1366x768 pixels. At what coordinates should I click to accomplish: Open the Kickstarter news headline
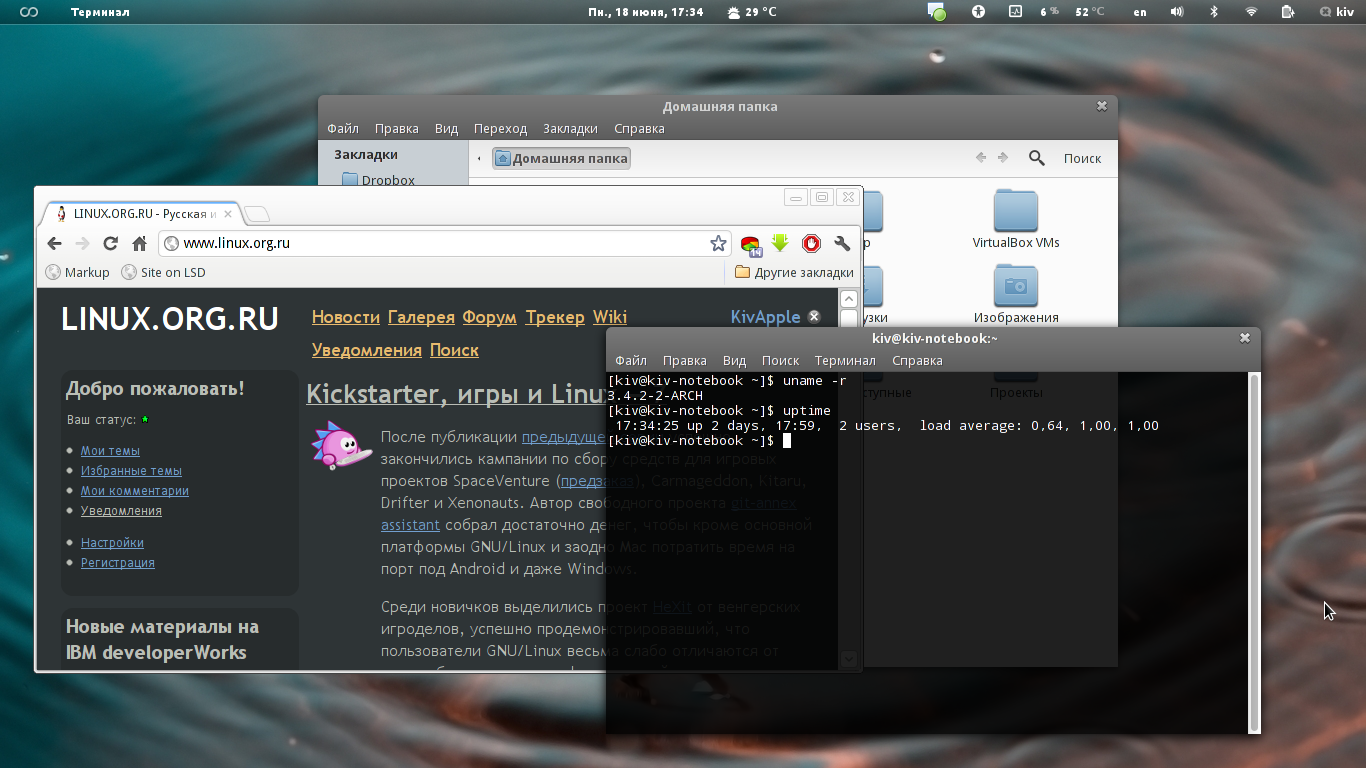[x=456, y=393]
